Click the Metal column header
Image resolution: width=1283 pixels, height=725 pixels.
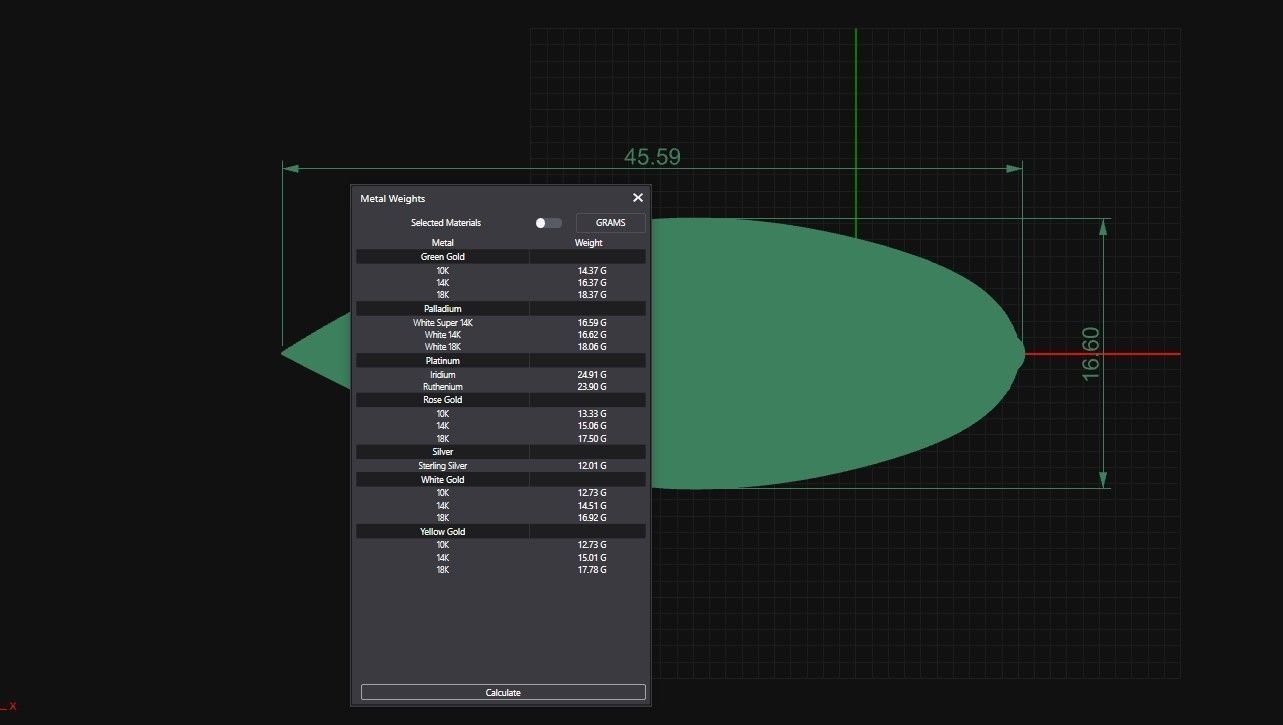pos(443,243)
